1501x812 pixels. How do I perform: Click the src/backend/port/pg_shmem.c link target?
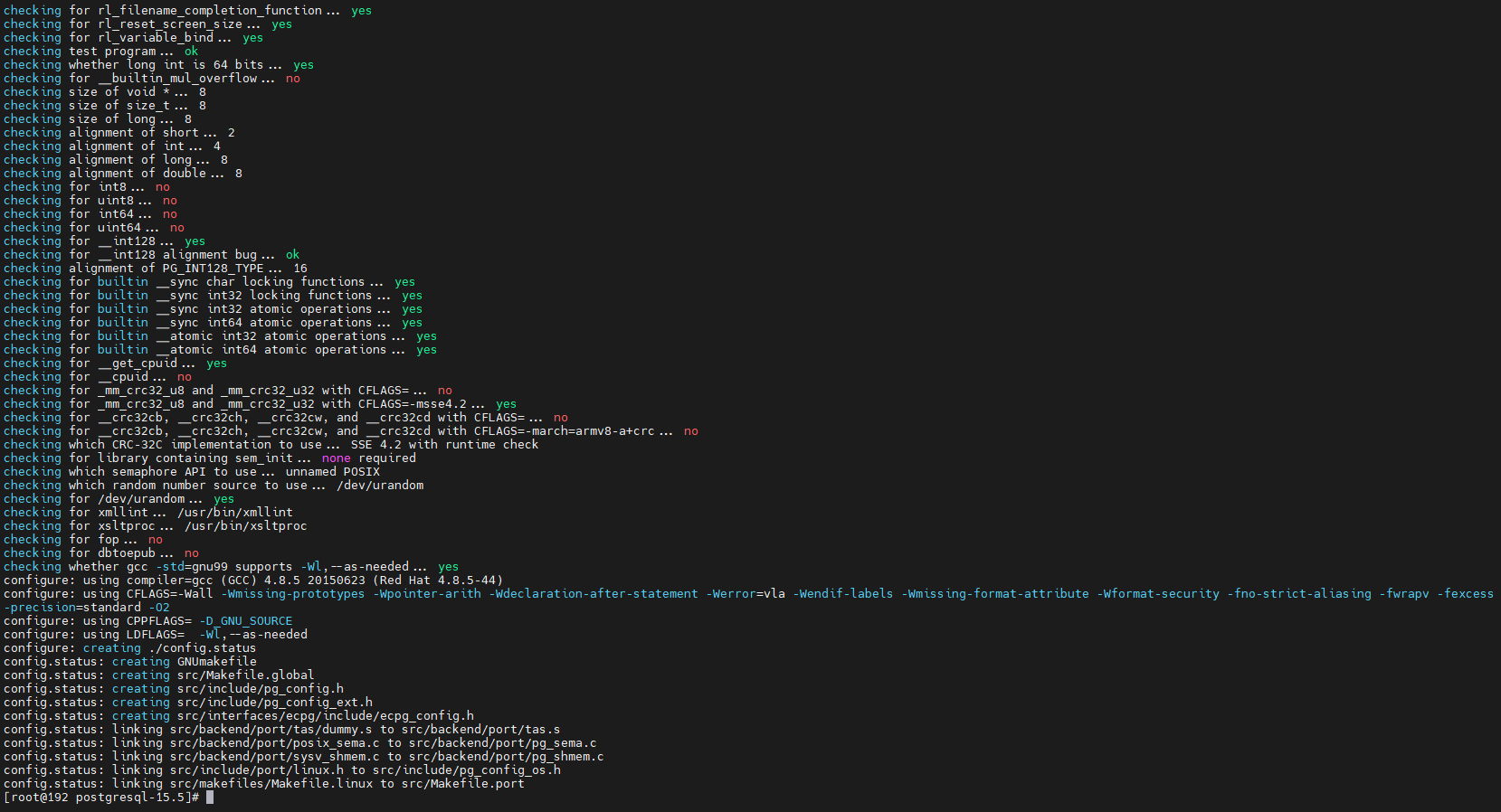pyautogui.click(x=506, y=757)
